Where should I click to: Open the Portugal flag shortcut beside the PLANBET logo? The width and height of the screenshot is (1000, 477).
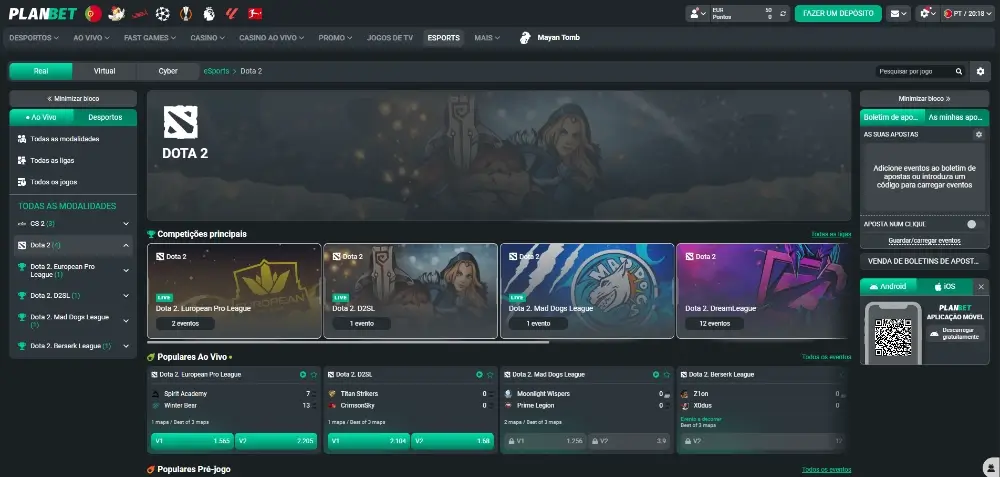(93, 13)
